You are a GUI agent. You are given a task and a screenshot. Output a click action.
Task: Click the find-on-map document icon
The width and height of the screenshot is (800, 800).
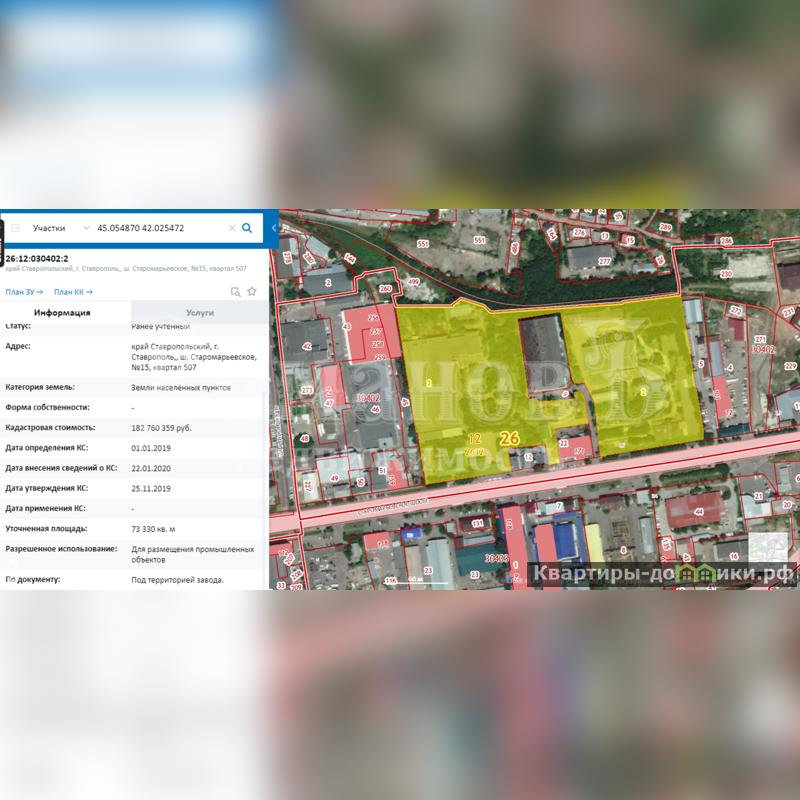pyautogui.click(x=235, y=292)
